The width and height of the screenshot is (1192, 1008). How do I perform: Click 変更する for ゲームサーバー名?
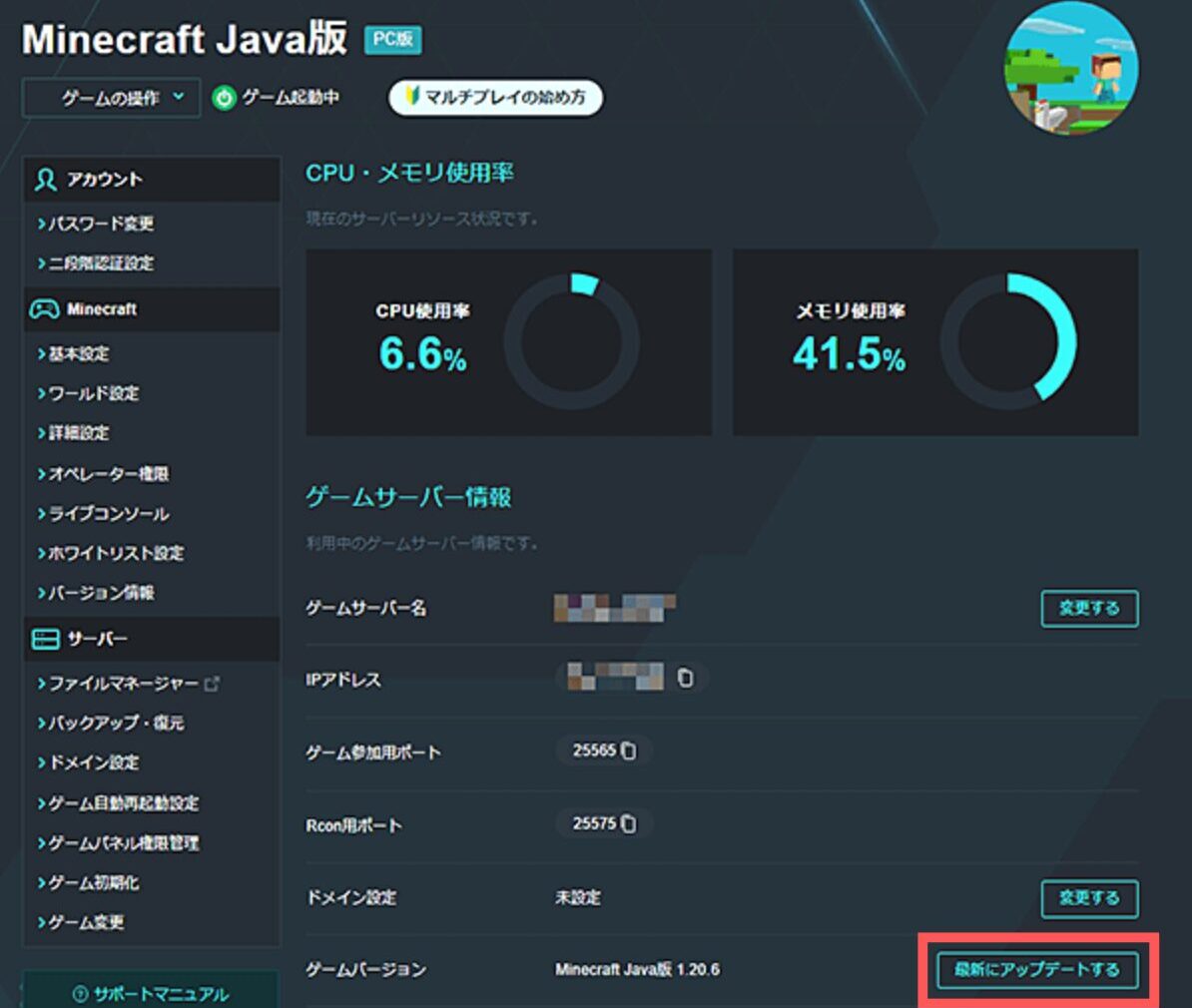[x=1089, y=608]
